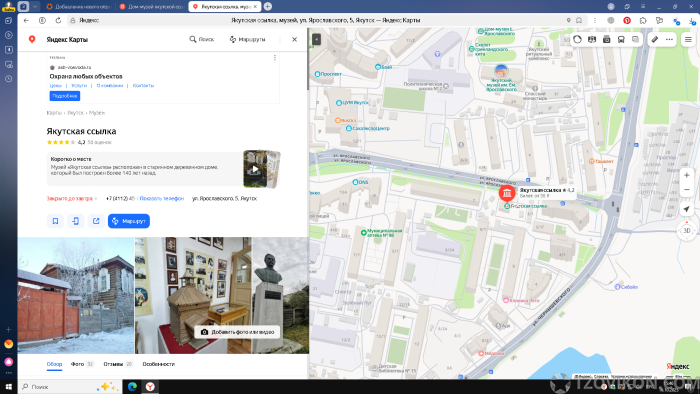
Task: Zoom out on the map with minus
Action: [687, 190]
